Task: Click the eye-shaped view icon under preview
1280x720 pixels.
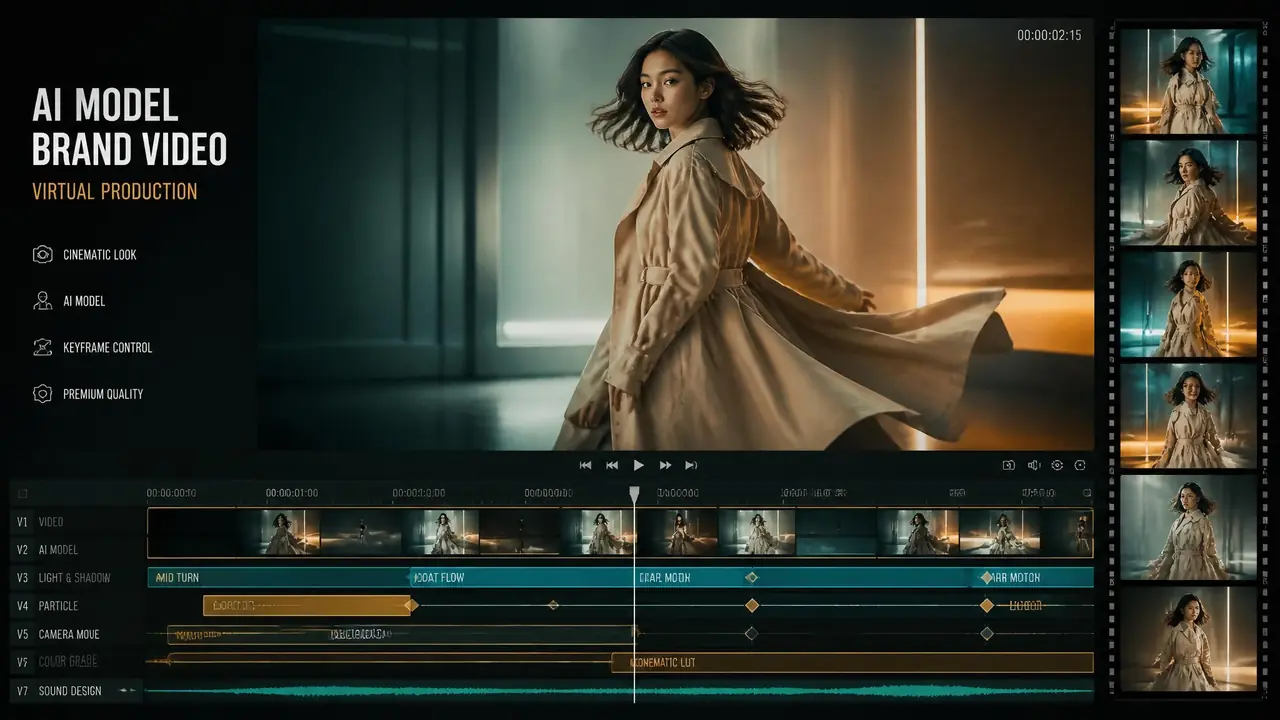Action: click(1057, 465)
